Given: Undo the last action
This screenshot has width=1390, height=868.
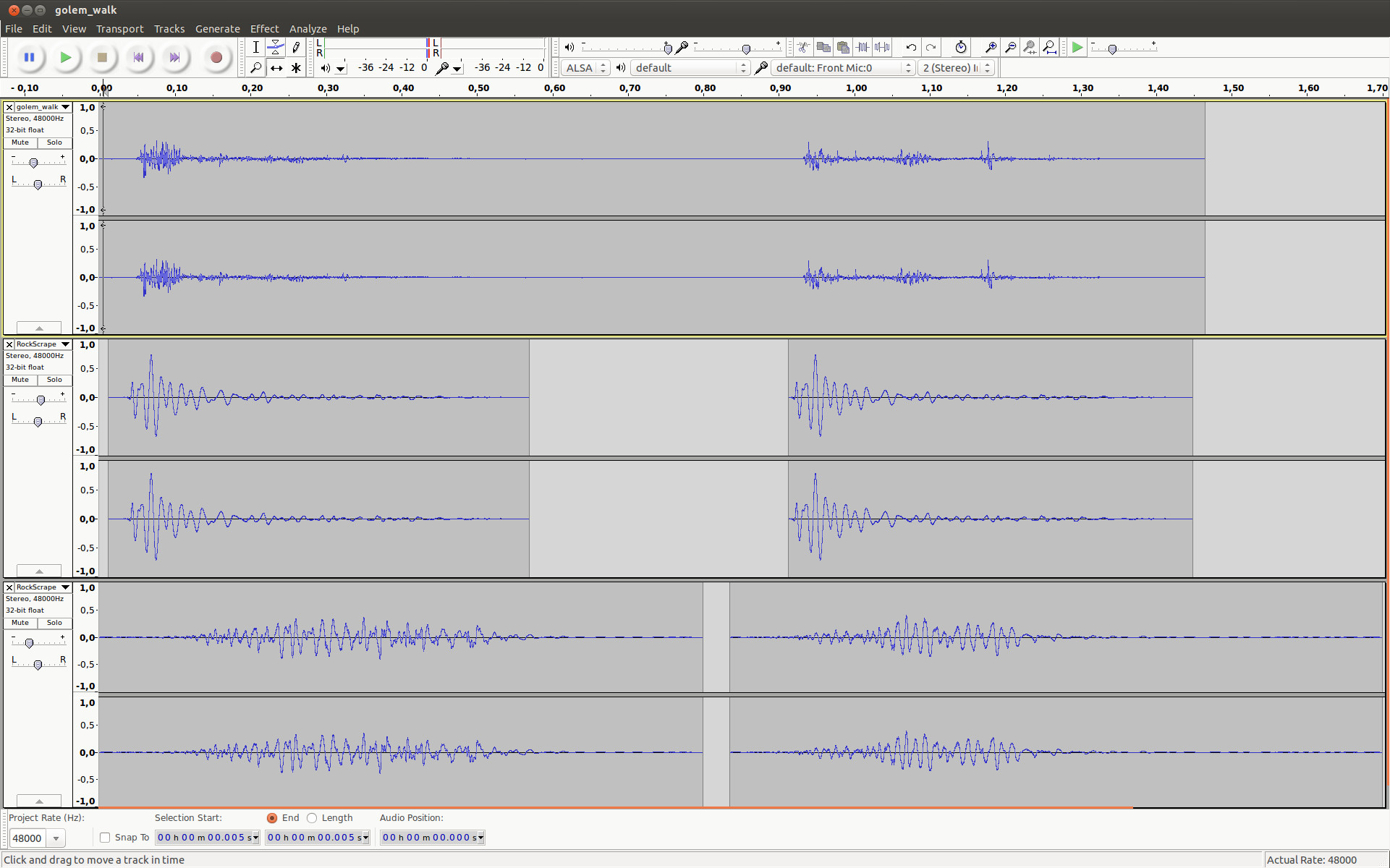Looking at the screenshot, I should click(911, 48).
